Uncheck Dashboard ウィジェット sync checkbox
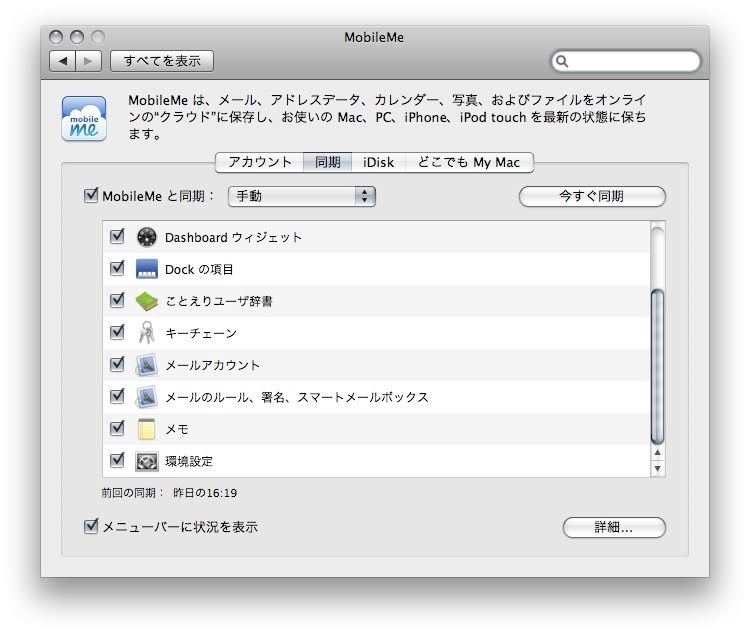The height and width of the screenshot is (633, 750). [x=117, y=236]
